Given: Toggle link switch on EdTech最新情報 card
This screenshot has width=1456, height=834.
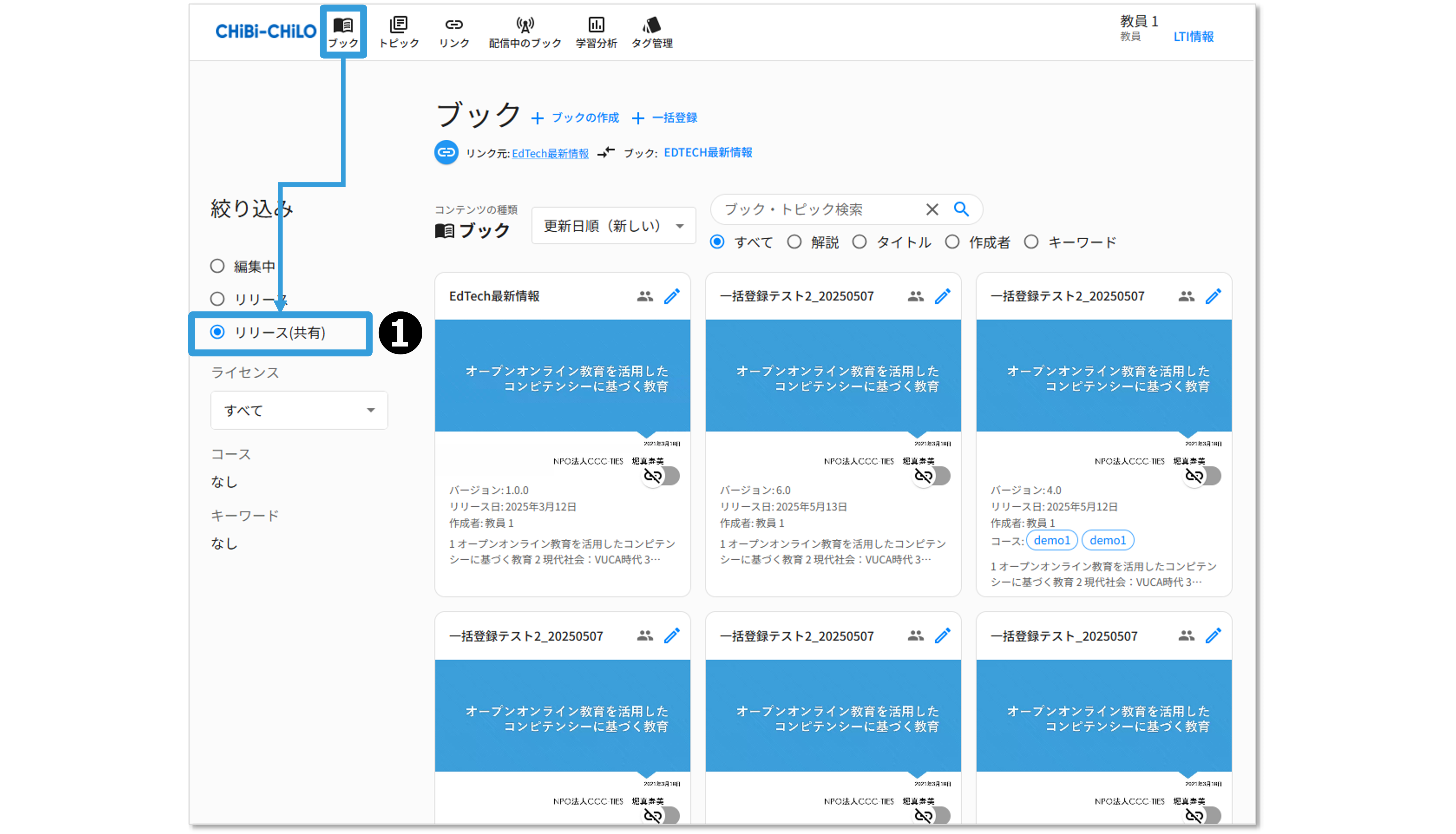Looking at the screenshot, I should point(661,476).
